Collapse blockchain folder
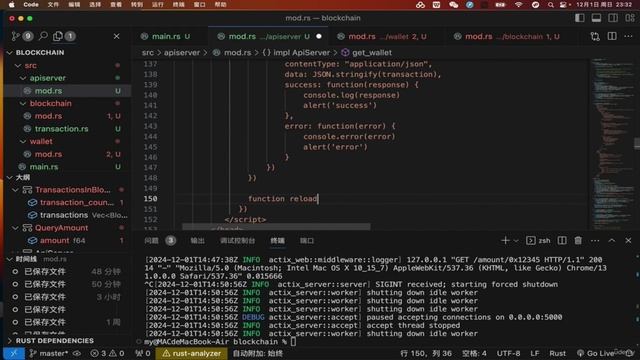Image resolution: width=640 pixels, height=360 pixels. pos(23,103)
